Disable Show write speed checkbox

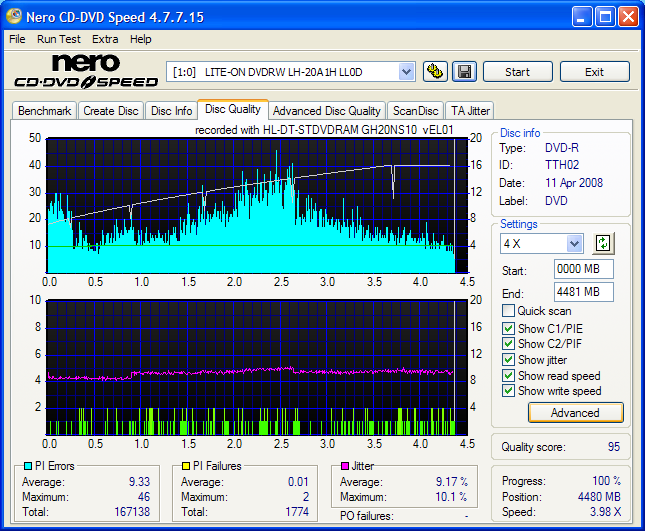[x=509, y=391]
